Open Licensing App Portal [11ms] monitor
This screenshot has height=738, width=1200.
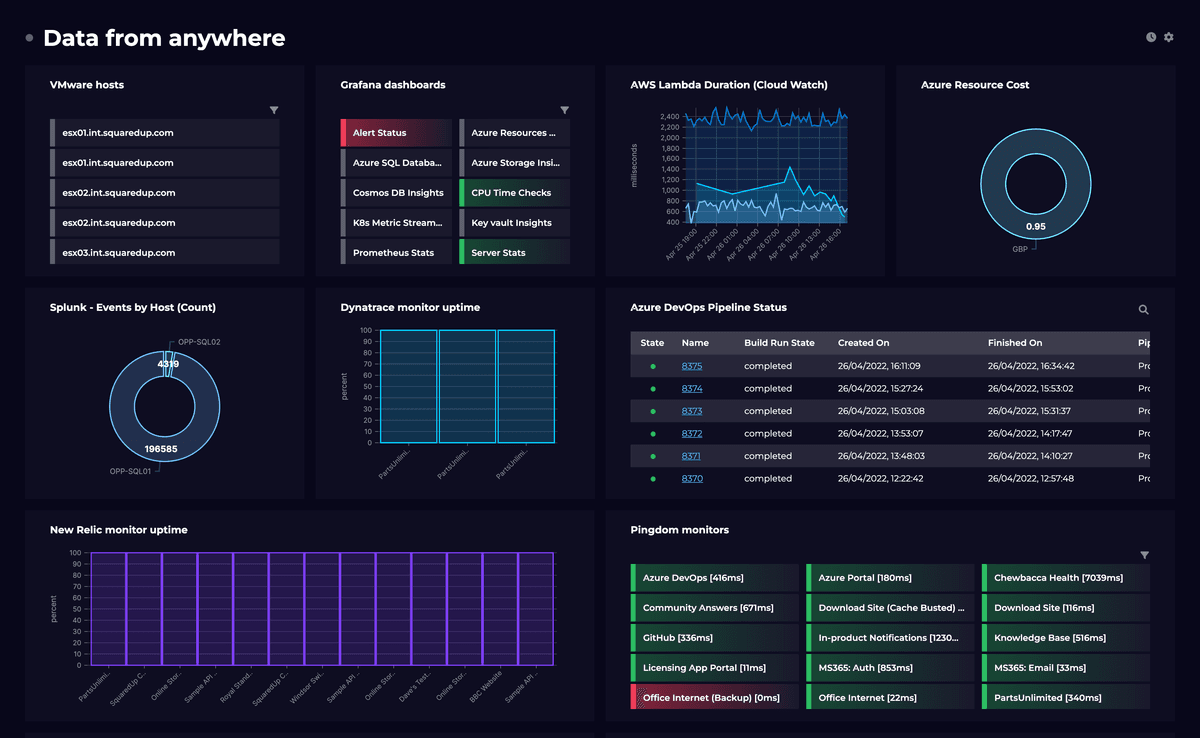tap(715, 667)
